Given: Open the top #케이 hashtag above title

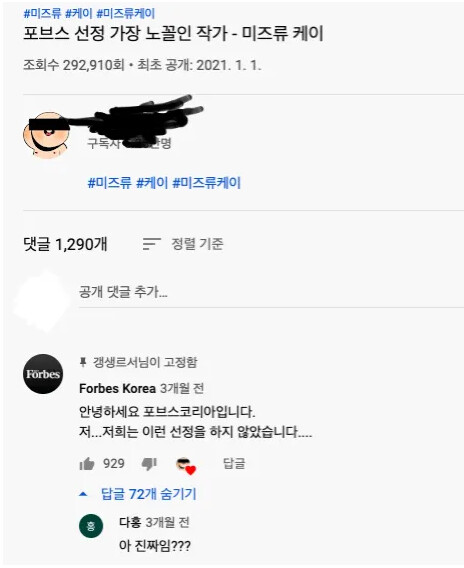Looking at the screenshot, I should (x=79, y=13).
